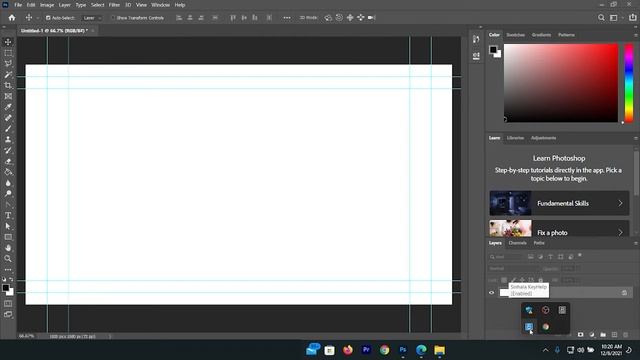This screenshot has width=640, height=360.
Task: Open the layer Kind filter dropdown
Action: click(507, 257)
